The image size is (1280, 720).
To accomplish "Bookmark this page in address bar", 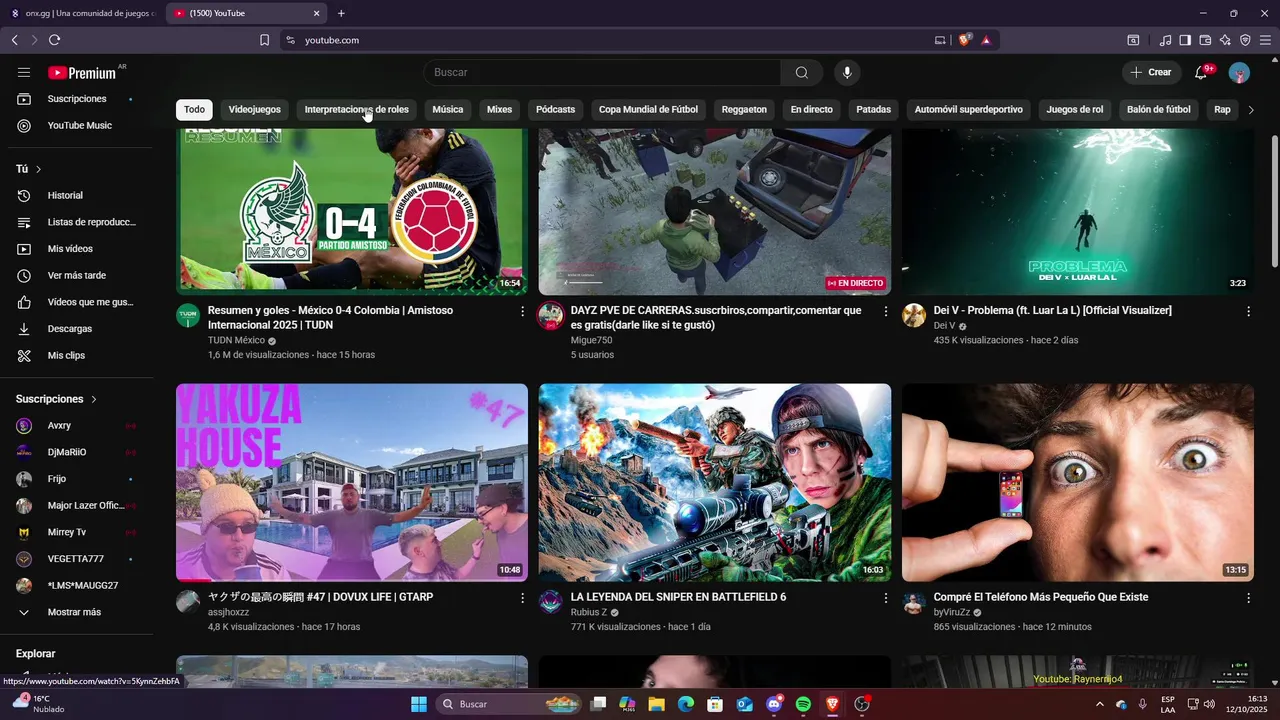I will tap(264, 40).
